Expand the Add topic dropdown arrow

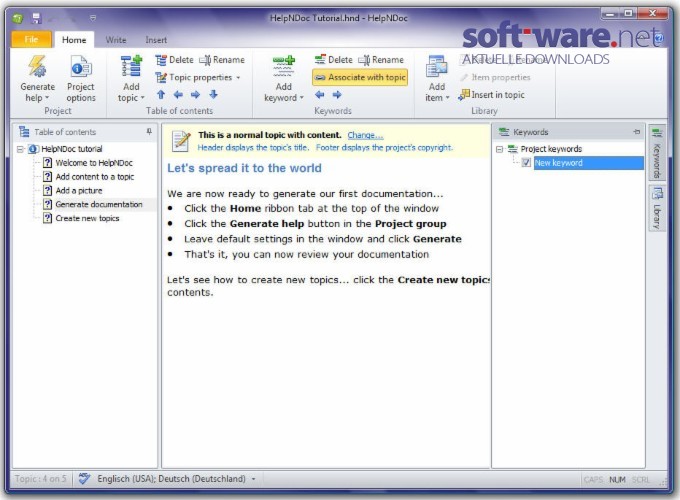(x=142, y=98)
